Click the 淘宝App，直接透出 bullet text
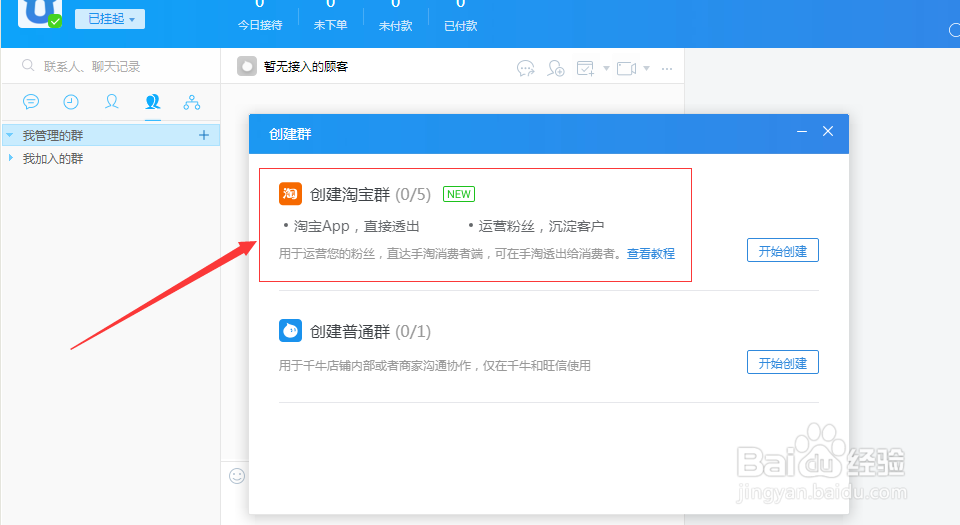960x525 pixels. pos(356,226)
